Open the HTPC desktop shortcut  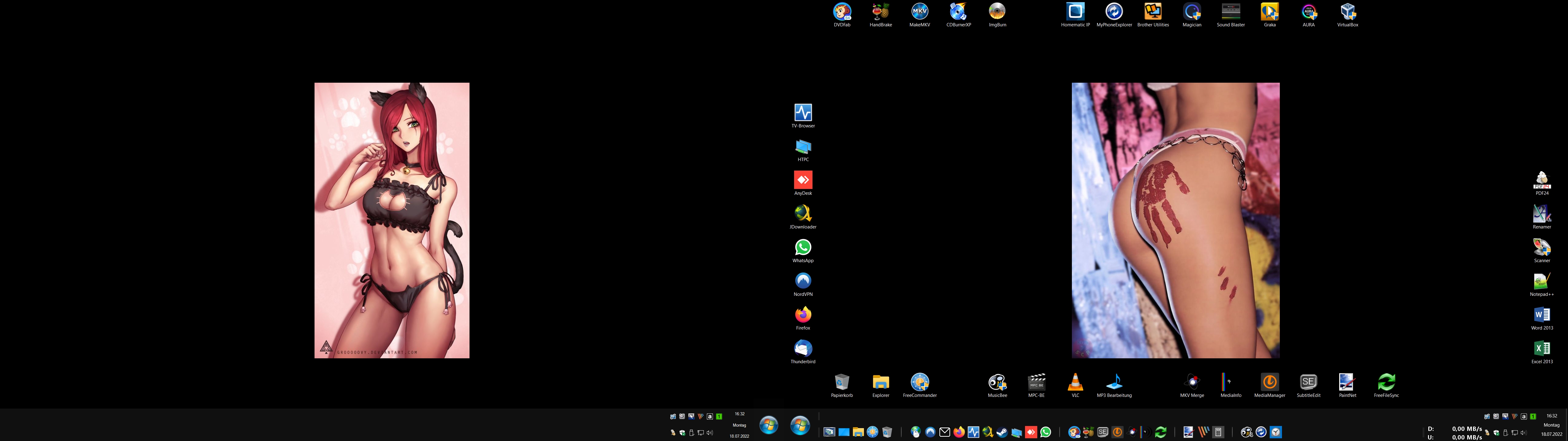click(x=803, y=150)
